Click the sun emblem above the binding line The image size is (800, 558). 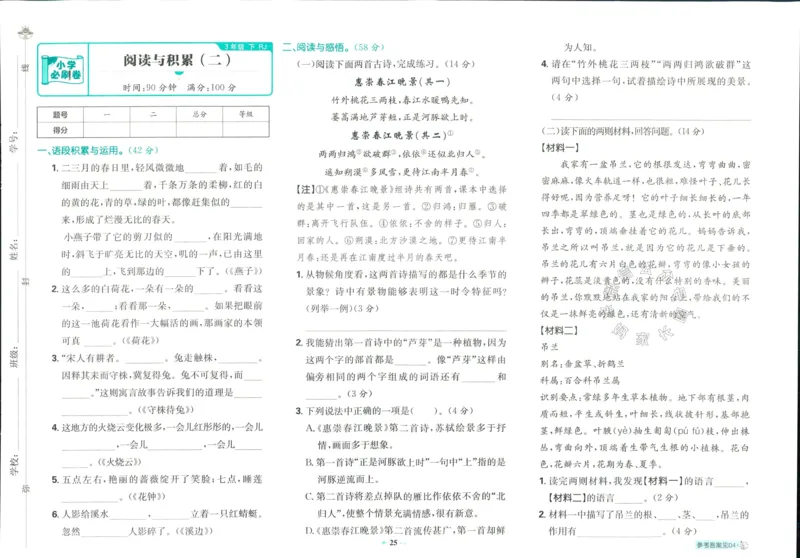25,34
